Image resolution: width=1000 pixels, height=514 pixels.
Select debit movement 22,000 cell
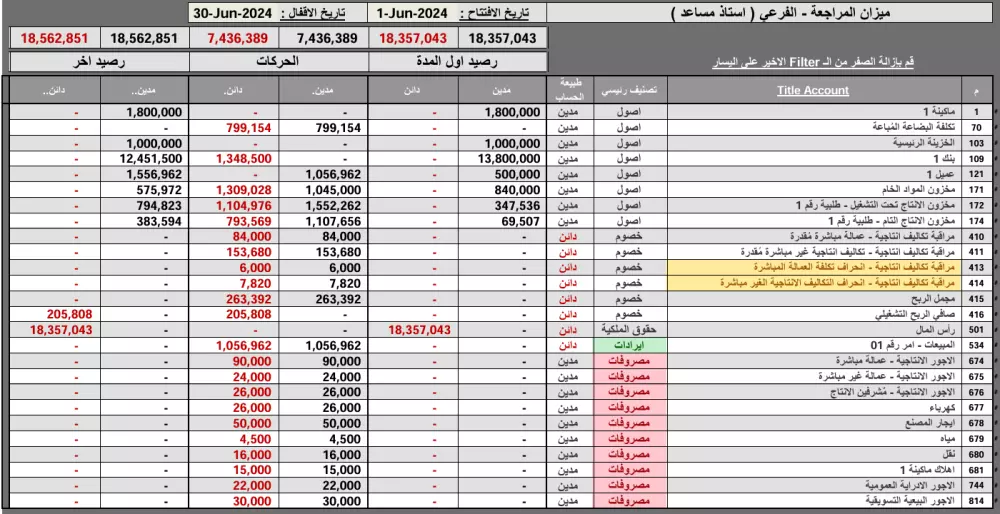tap(323, 485)
